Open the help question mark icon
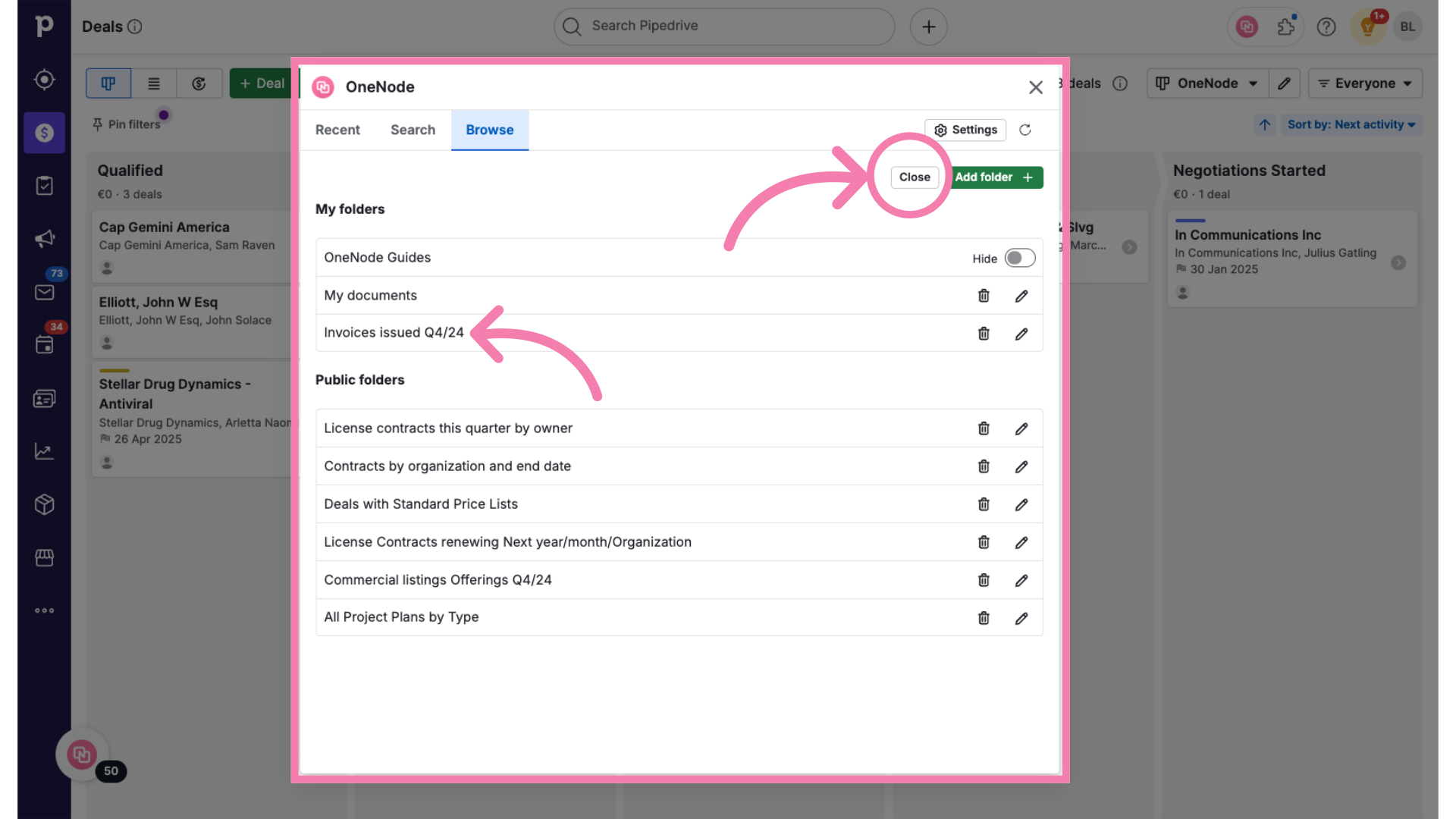This screenshot has width=1456, height=819. pos(1326,27)
